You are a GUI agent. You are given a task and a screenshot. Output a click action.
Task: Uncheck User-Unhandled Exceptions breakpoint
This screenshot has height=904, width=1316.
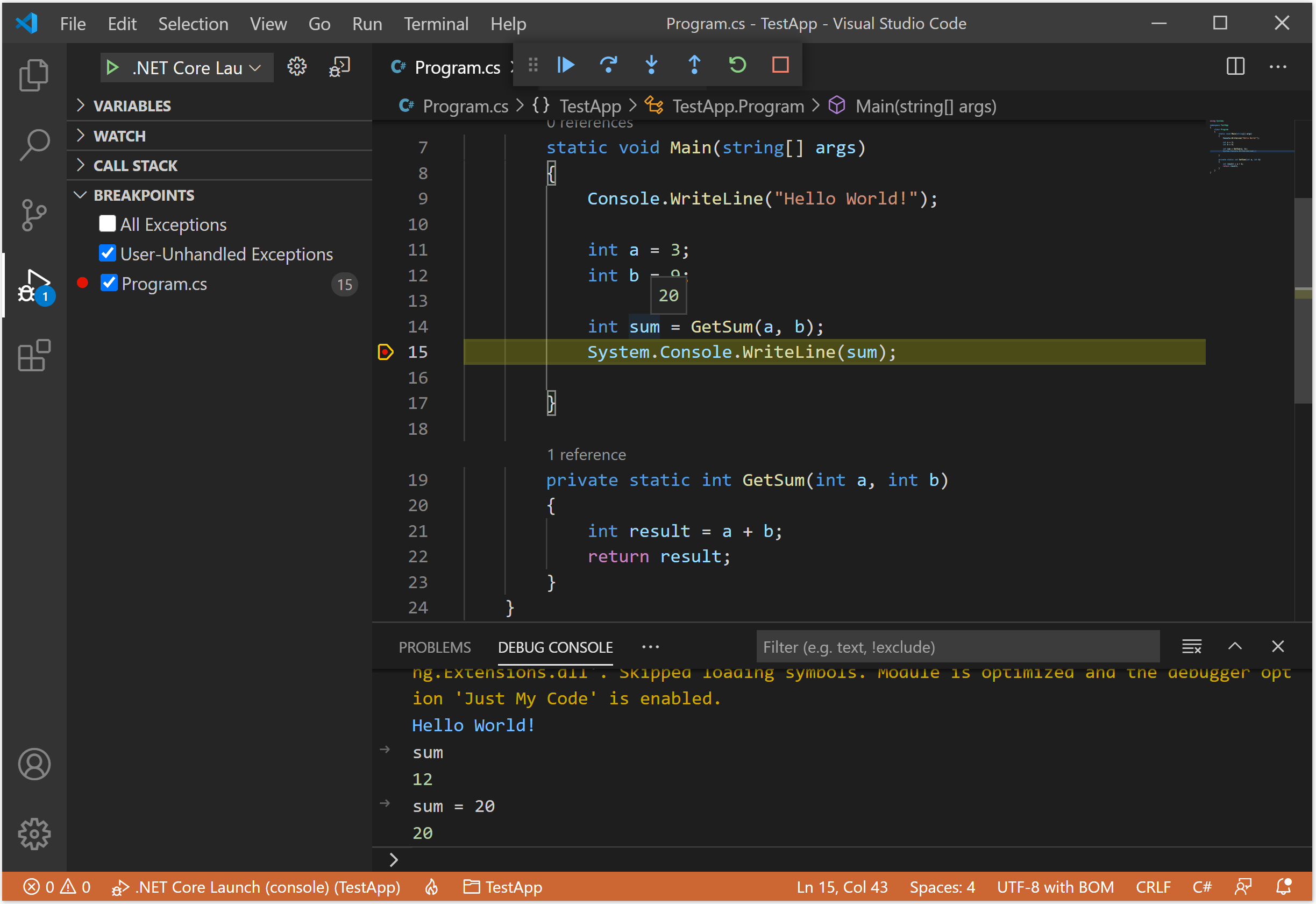click(107, 254)
